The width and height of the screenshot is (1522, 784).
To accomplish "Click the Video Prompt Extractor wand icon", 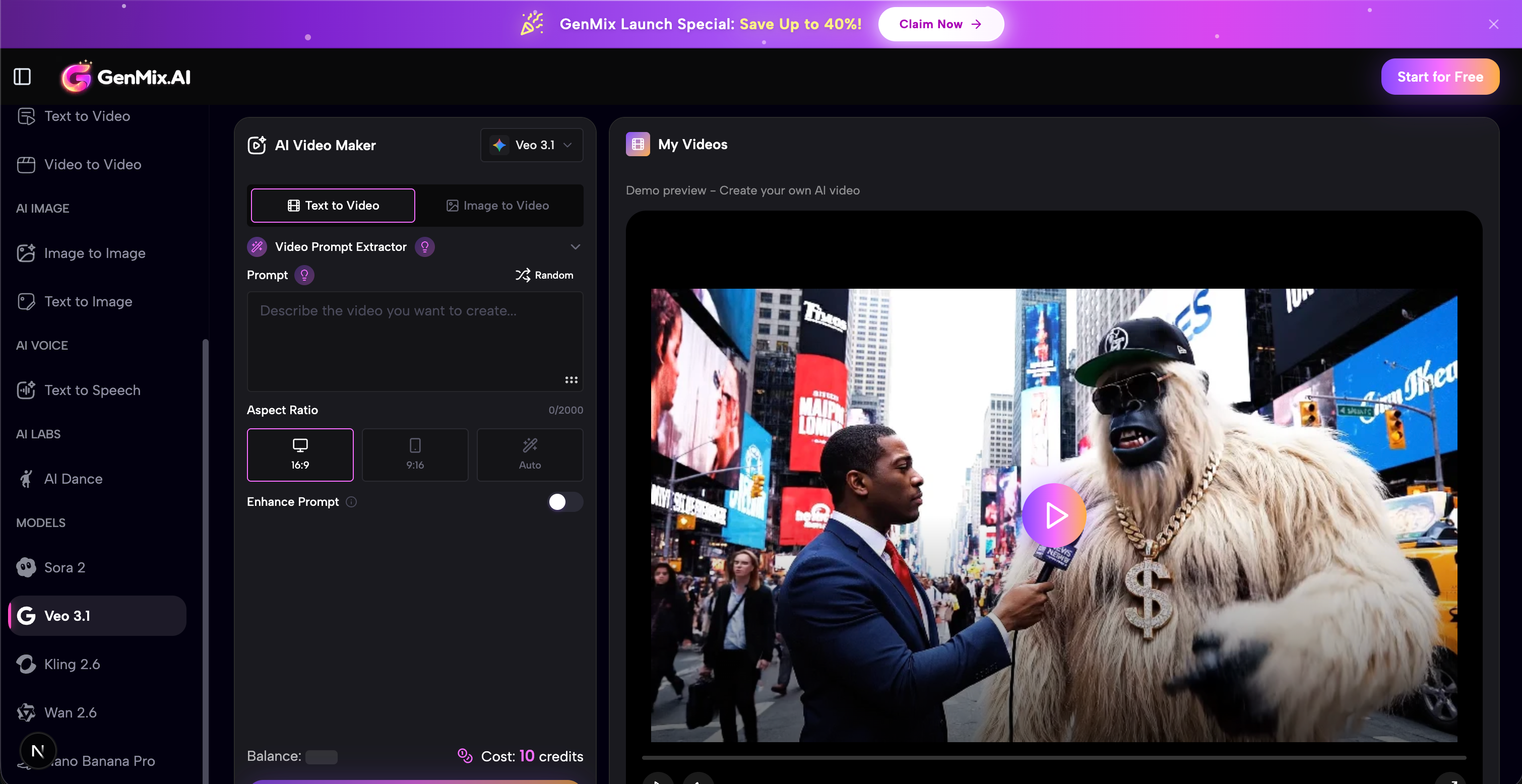I will point(257,246).
